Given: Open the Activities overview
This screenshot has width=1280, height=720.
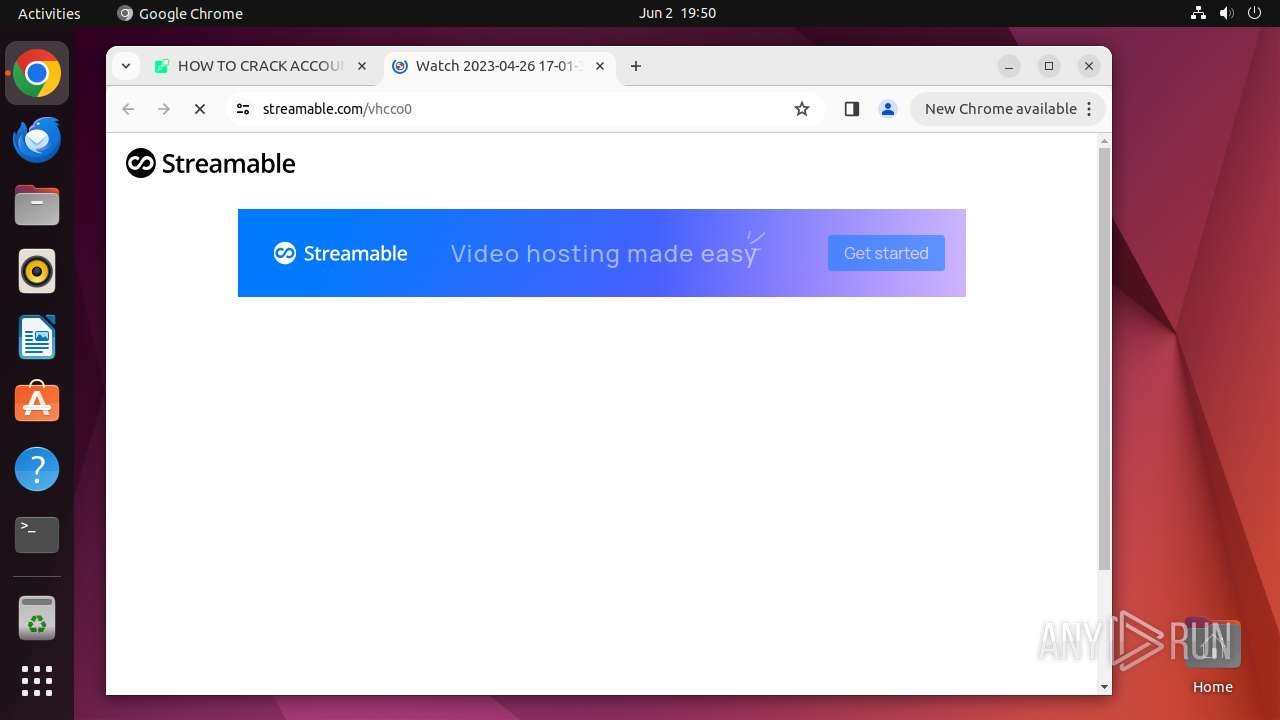Looking at the screenshot, I should click(x=49, y=13).
